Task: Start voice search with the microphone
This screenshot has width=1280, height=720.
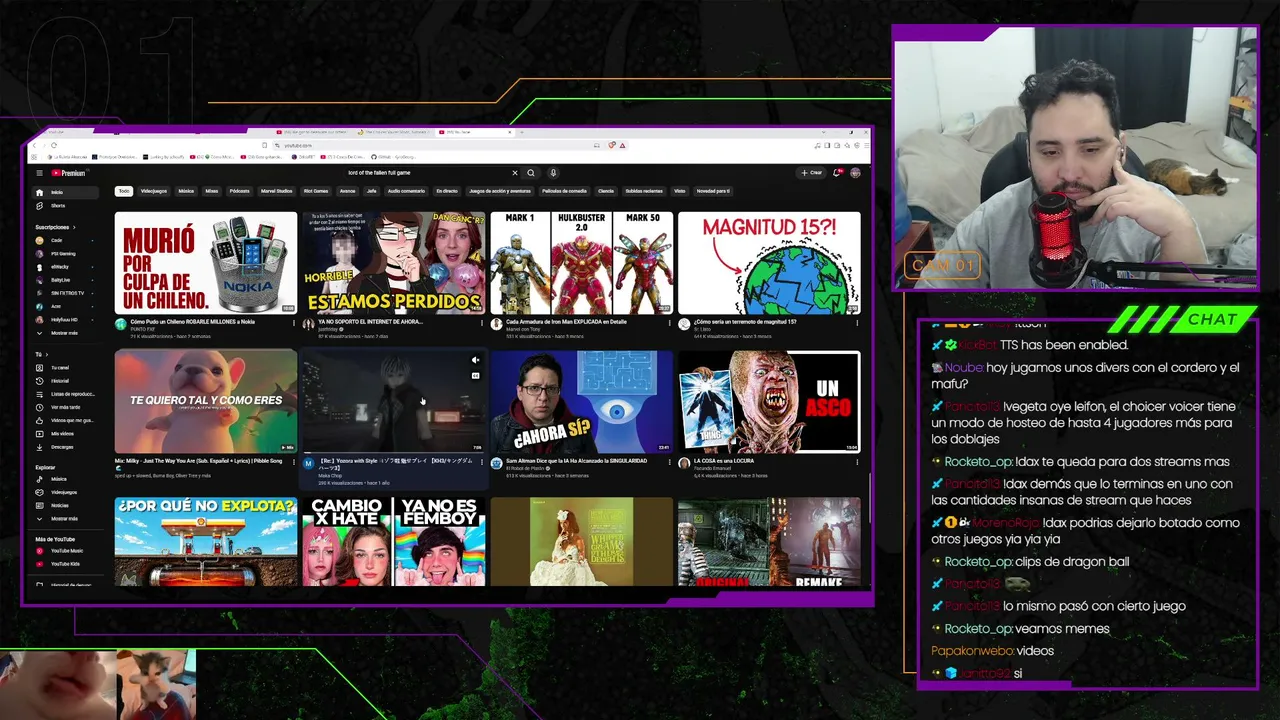Action: [x=553, y=173]
